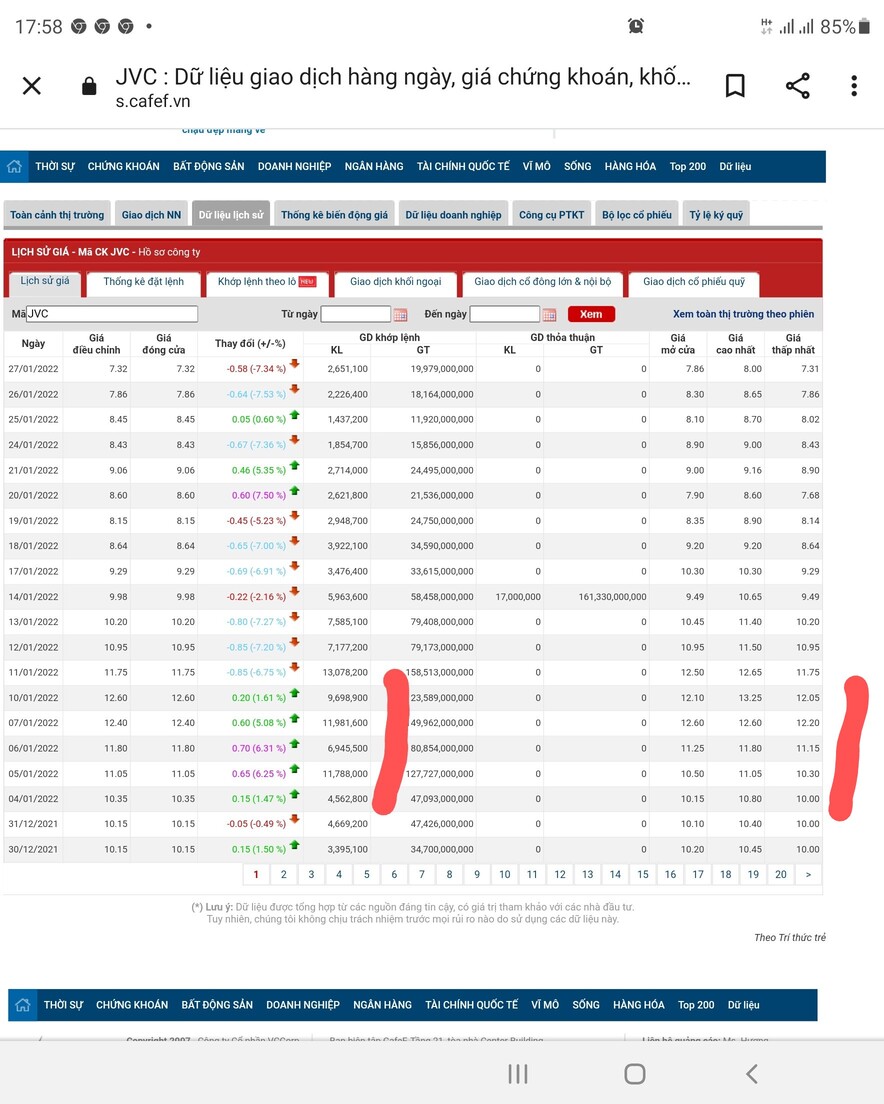Select Khớp lệnh theo lô sub-tab
This screenshot has height=1104, width=884.
tap(267, 282)
